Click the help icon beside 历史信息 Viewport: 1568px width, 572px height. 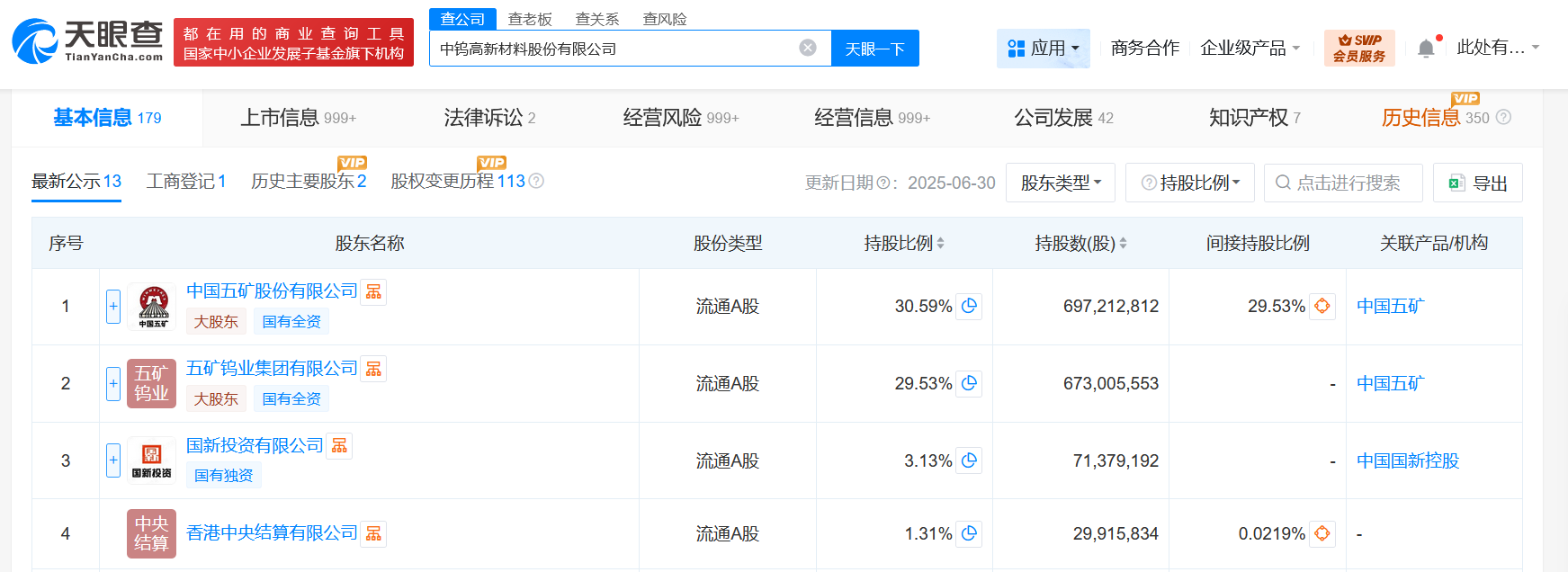(x=1503, y=118)
